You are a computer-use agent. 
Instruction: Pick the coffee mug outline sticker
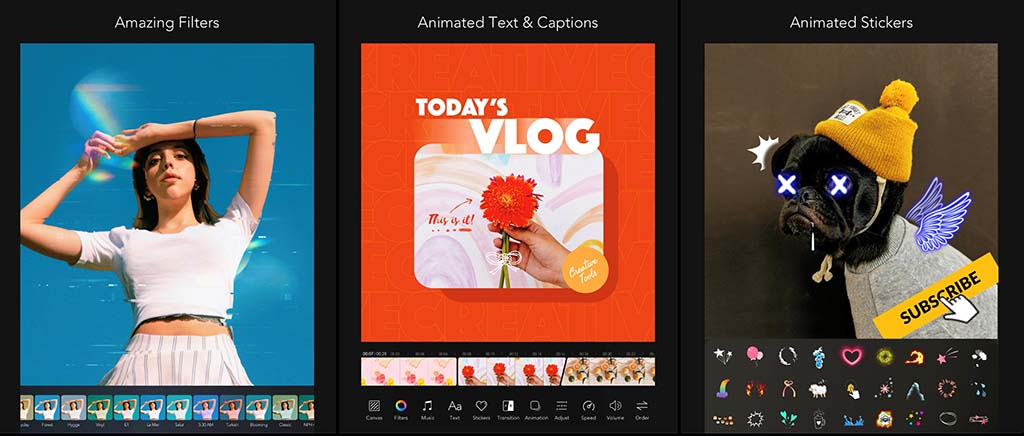click(819, 420)
